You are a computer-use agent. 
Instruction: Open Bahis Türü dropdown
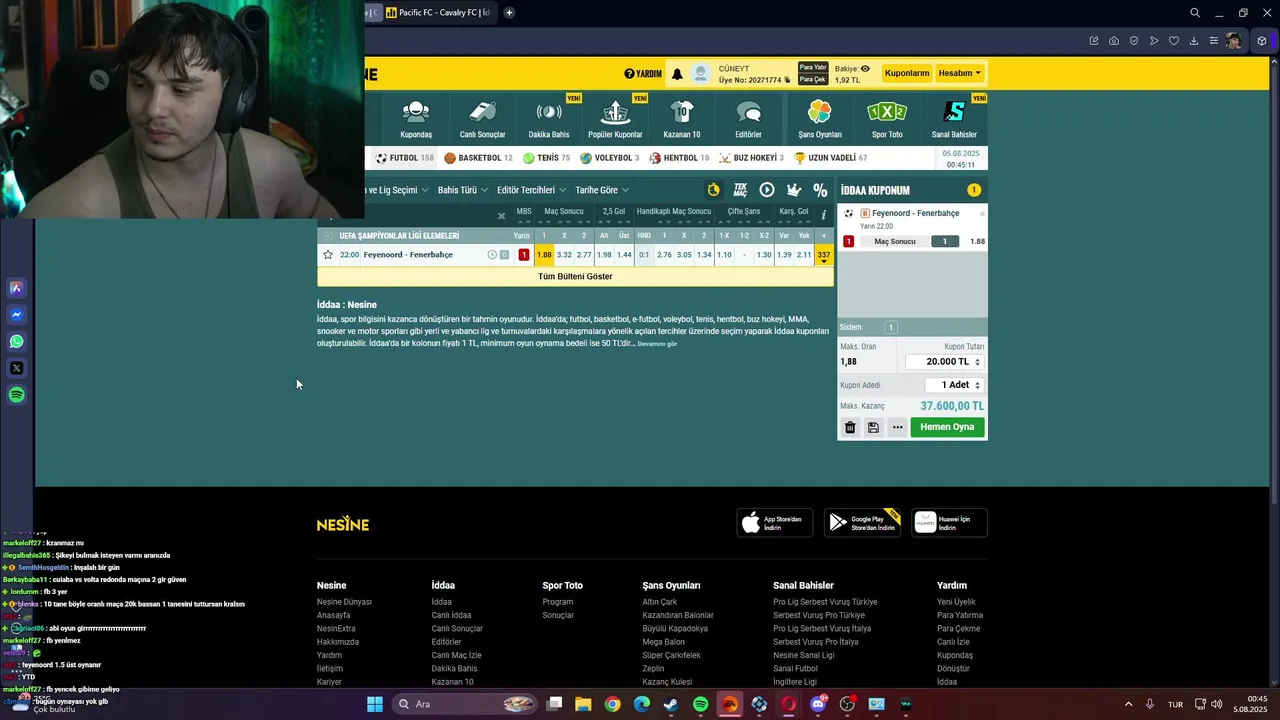click(x=463, y=190)
